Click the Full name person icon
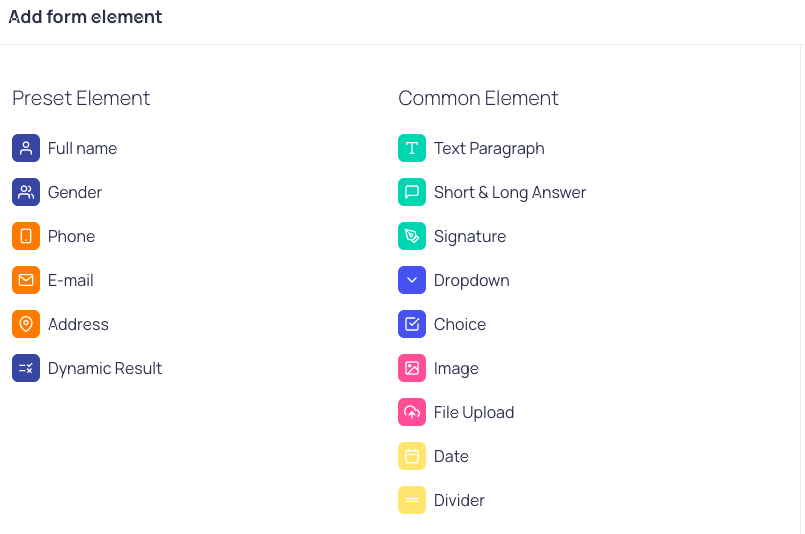 click(x=26, y=148)
